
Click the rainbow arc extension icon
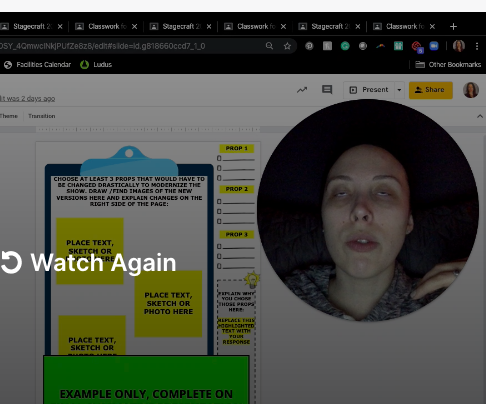381,46
